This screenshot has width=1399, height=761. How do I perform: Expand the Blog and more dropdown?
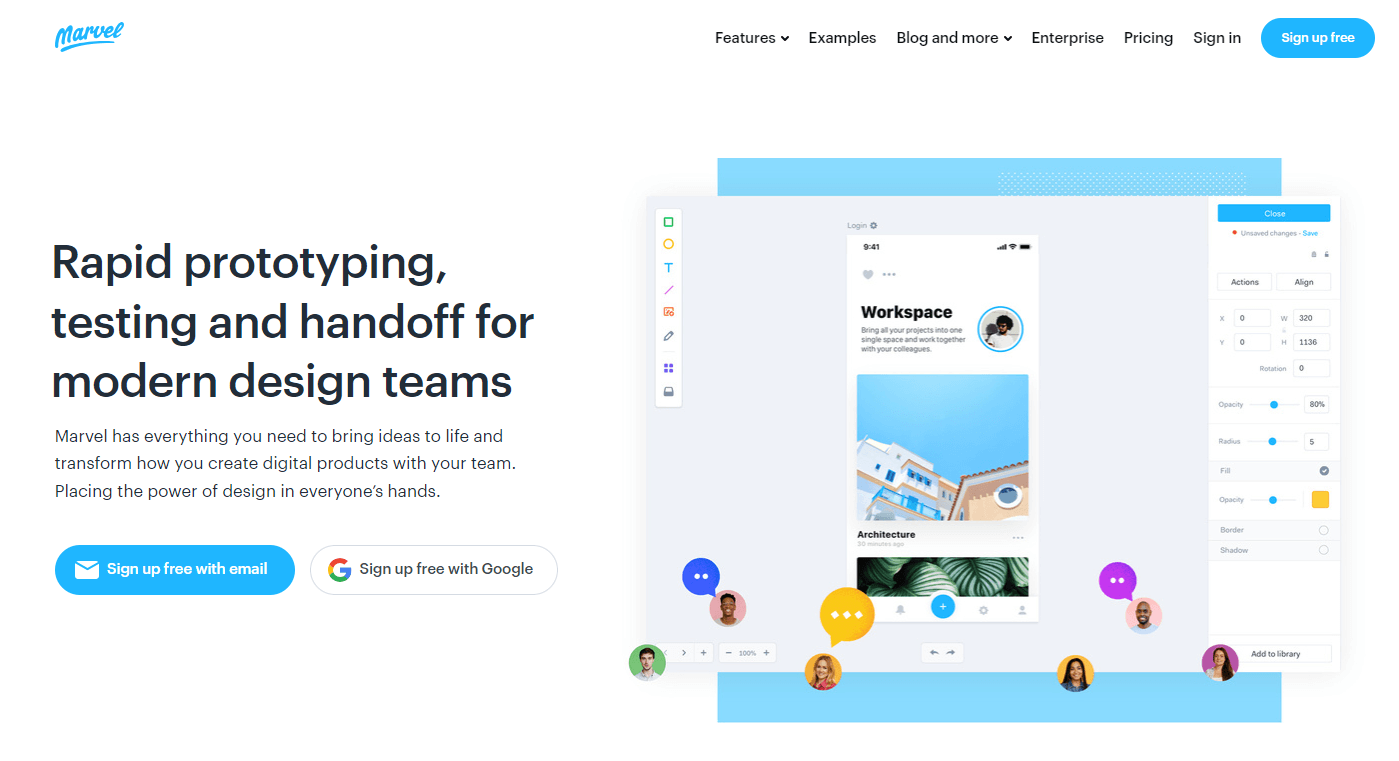(x=954, y=38)
